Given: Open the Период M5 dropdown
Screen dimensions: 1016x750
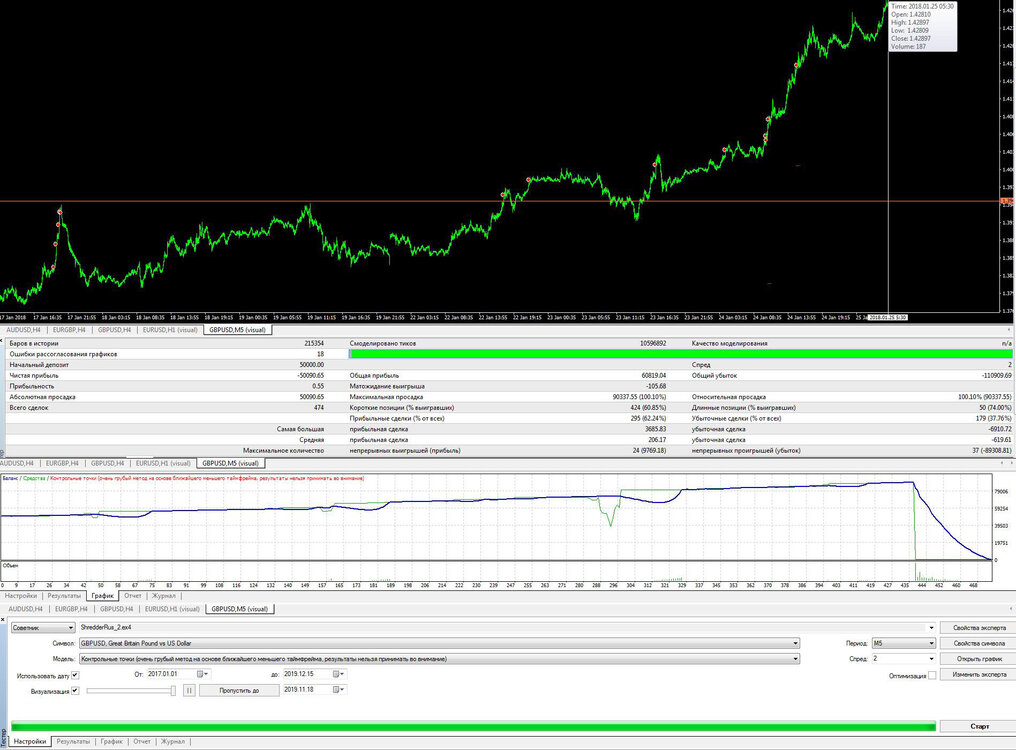Looking at the screenshot, I should pos(904,644).
